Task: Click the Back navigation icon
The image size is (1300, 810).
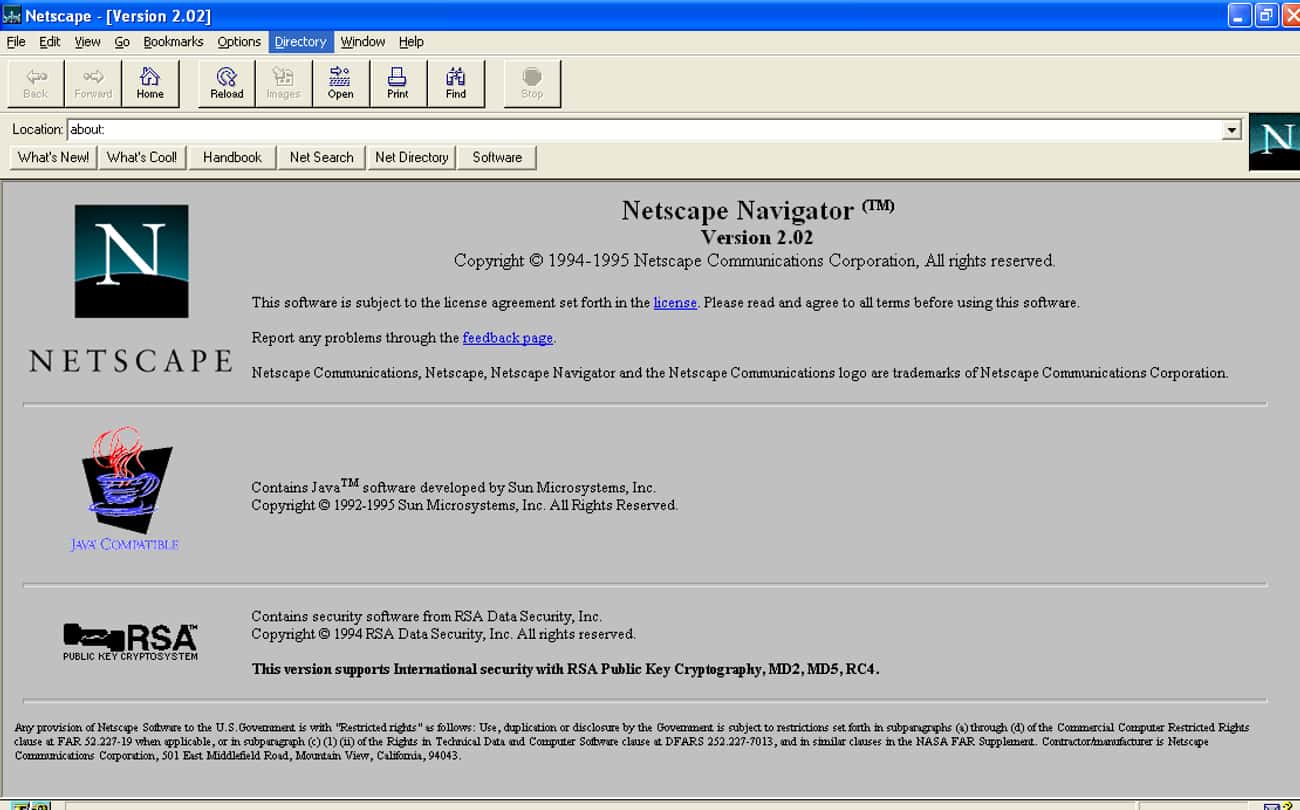Action: 35,82
